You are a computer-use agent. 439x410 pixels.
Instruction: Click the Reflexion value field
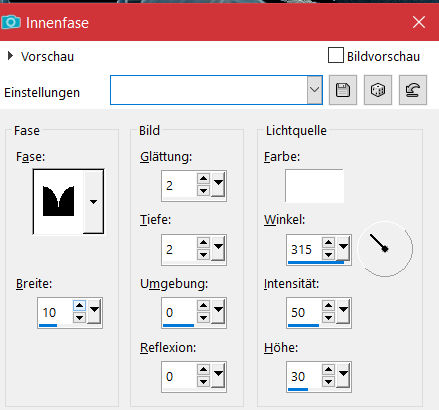click(x=179, y=377)
